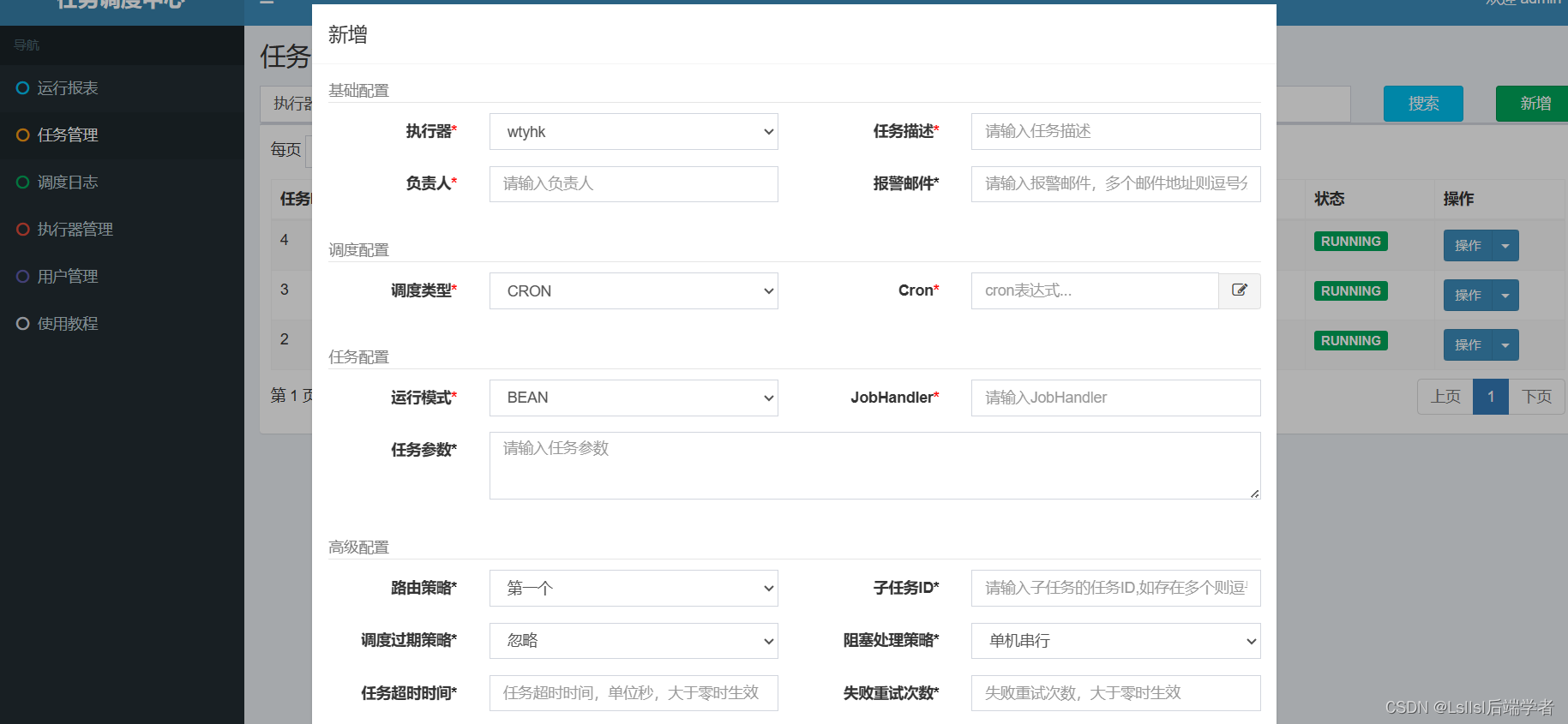Open the 执行器 dropdown showing wtyhk

click(x=634, y=132)
